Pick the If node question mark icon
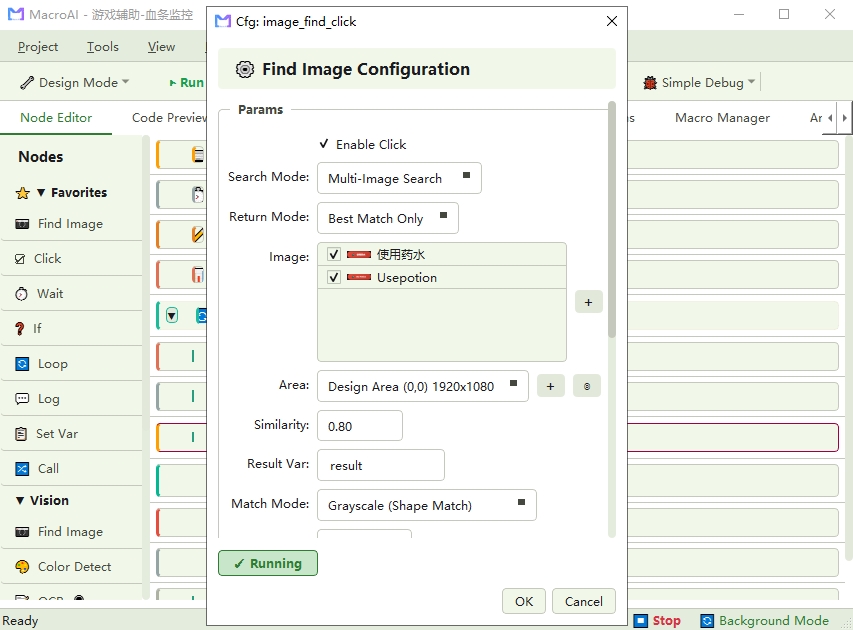 pos(20,329)
